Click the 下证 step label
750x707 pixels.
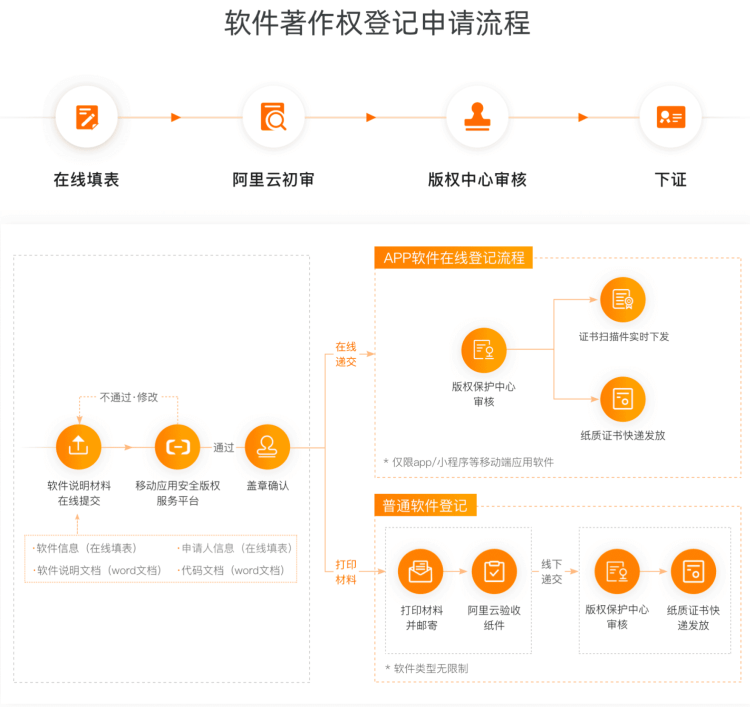click(x=671, y=180)
